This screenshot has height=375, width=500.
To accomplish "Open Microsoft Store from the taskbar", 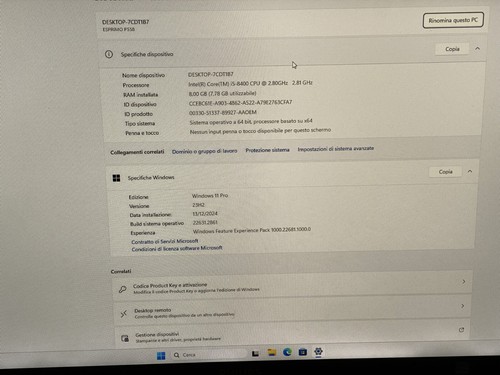I will pyautogui.click(x=303, y=352).
